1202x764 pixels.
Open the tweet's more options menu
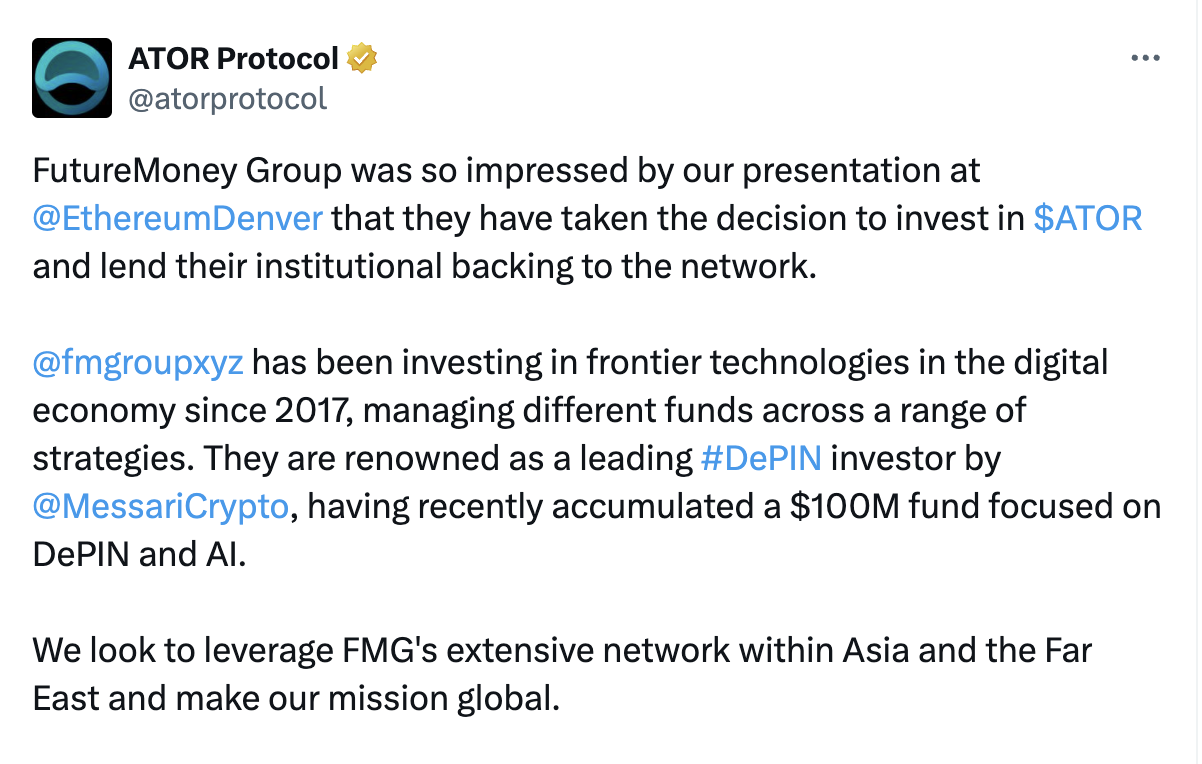[x=1144, y=58]
